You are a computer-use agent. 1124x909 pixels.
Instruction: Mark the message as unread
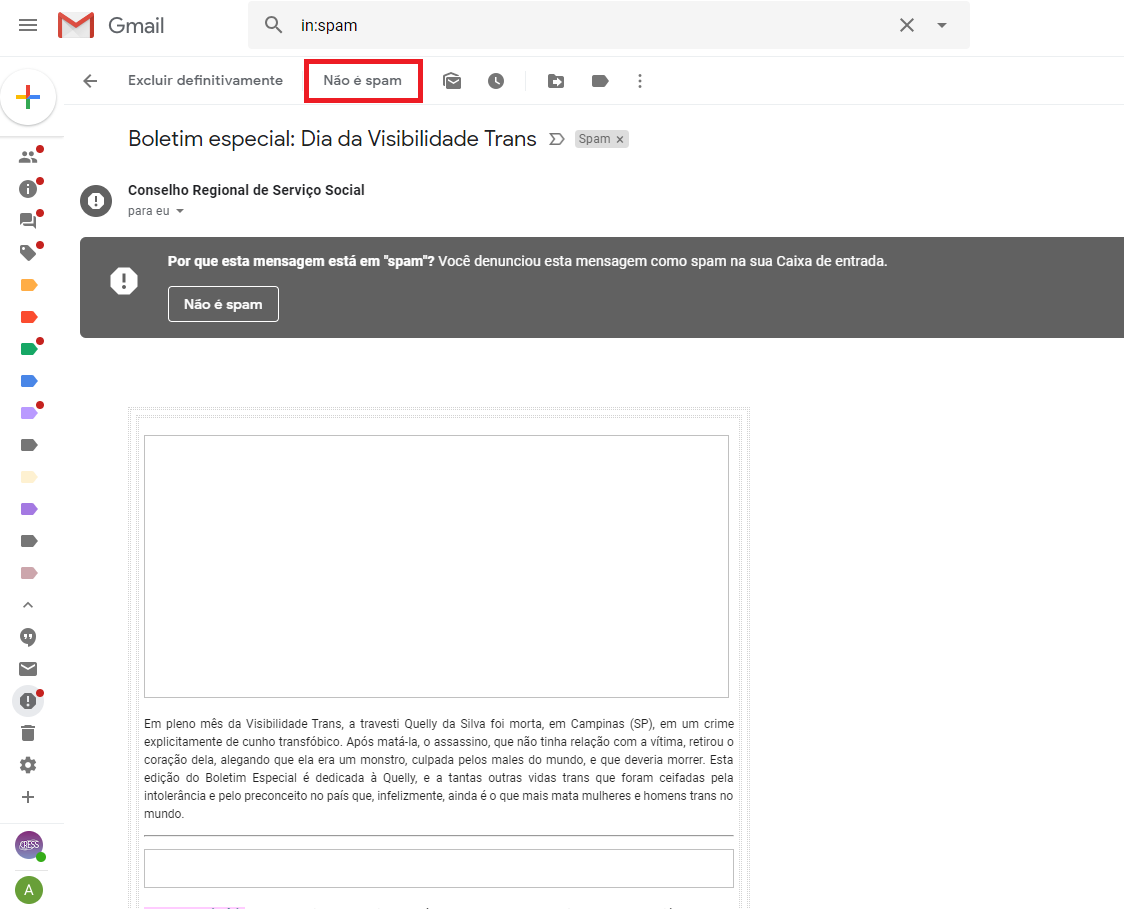point(452,81)
